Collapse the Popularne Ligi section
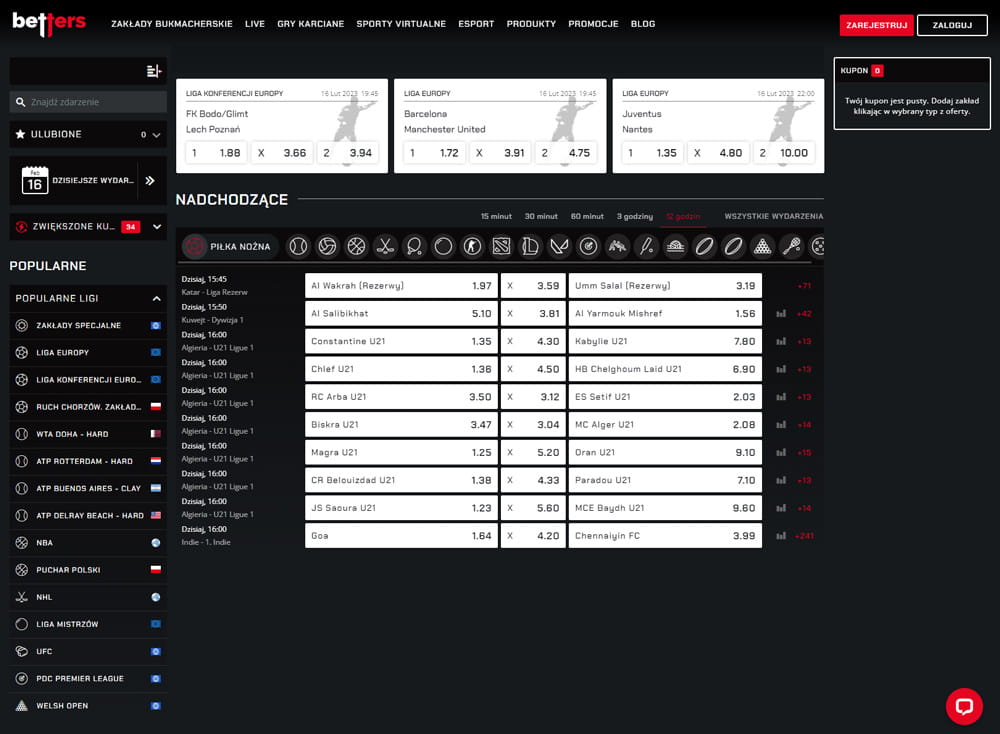 [x=156, y=298]
